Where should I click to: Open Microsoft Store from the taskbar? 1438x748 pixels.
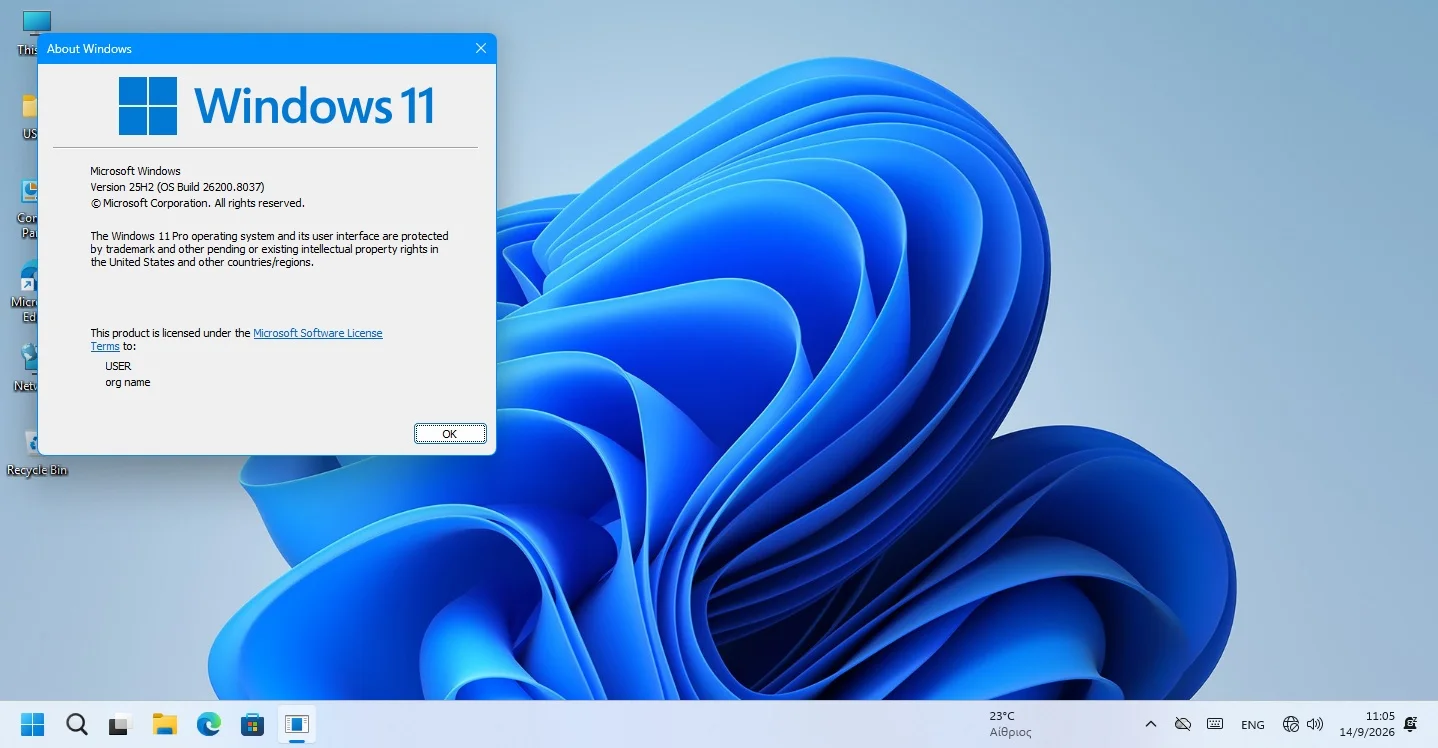point(252,724)
